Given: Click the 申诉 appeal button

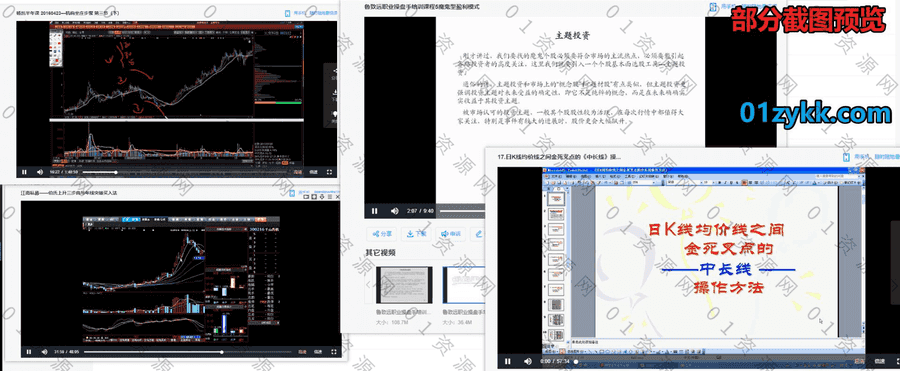Looking at the screenshot, I should click(x=451, y=234).
